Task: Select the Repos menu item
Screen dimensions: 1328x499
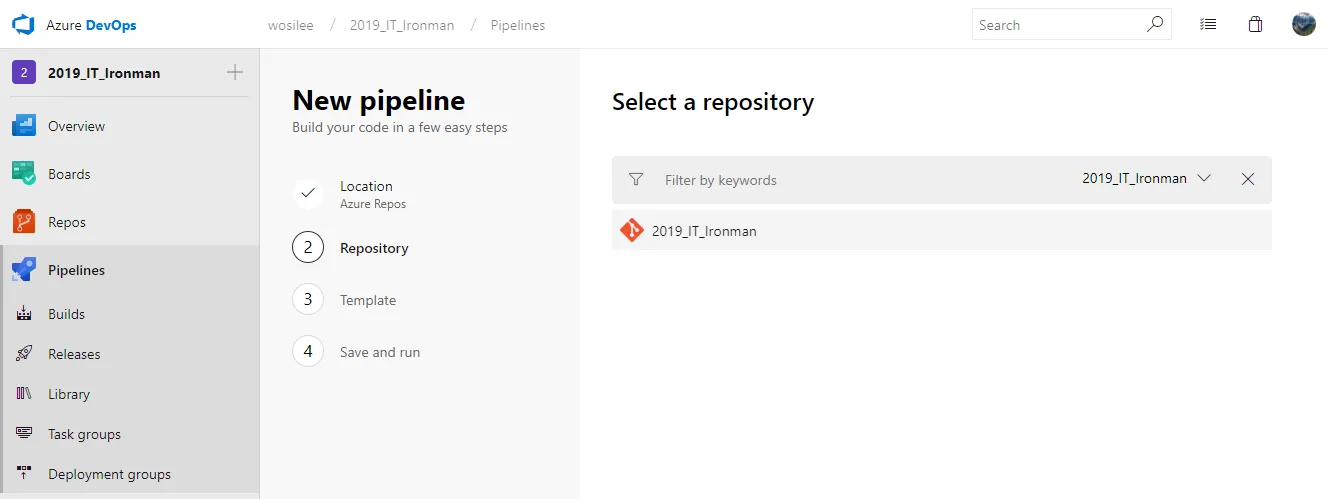Action: 130,222
